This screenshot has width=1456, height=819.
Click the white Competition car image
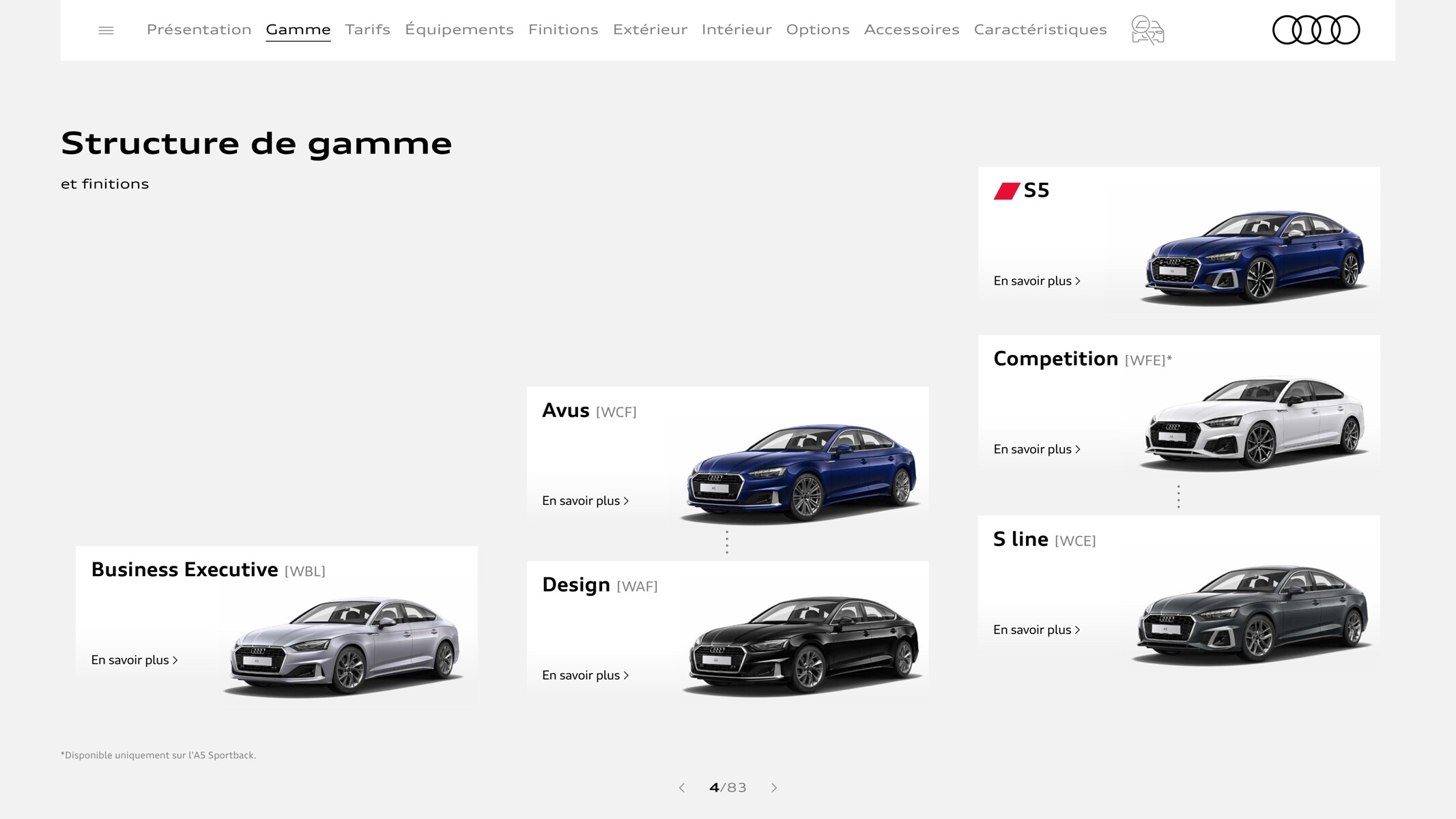(1255, 423)
